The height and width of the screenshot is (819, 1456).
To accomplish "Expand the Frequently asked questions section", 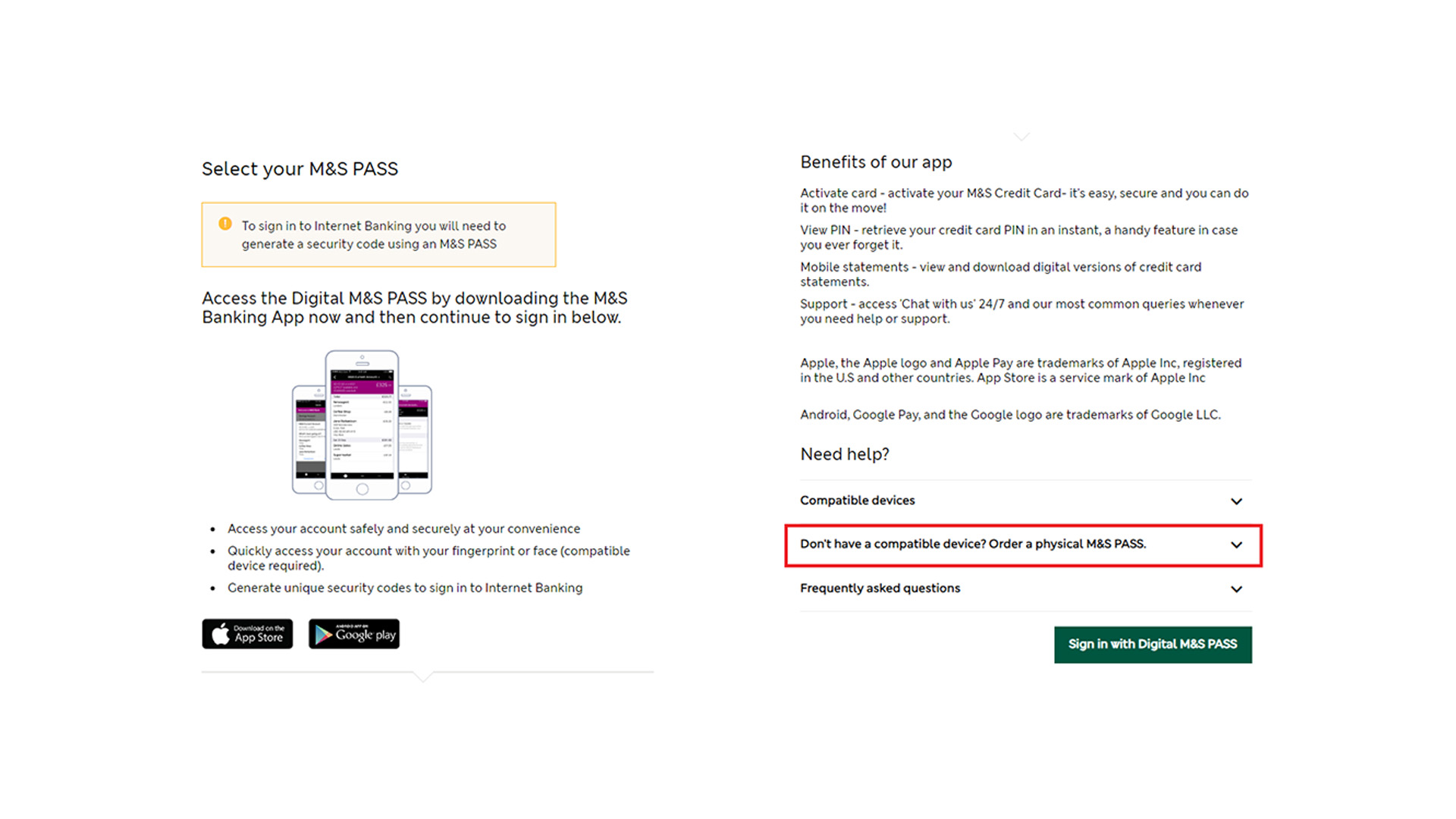I will pyautogui.click(x=880, y=588).
